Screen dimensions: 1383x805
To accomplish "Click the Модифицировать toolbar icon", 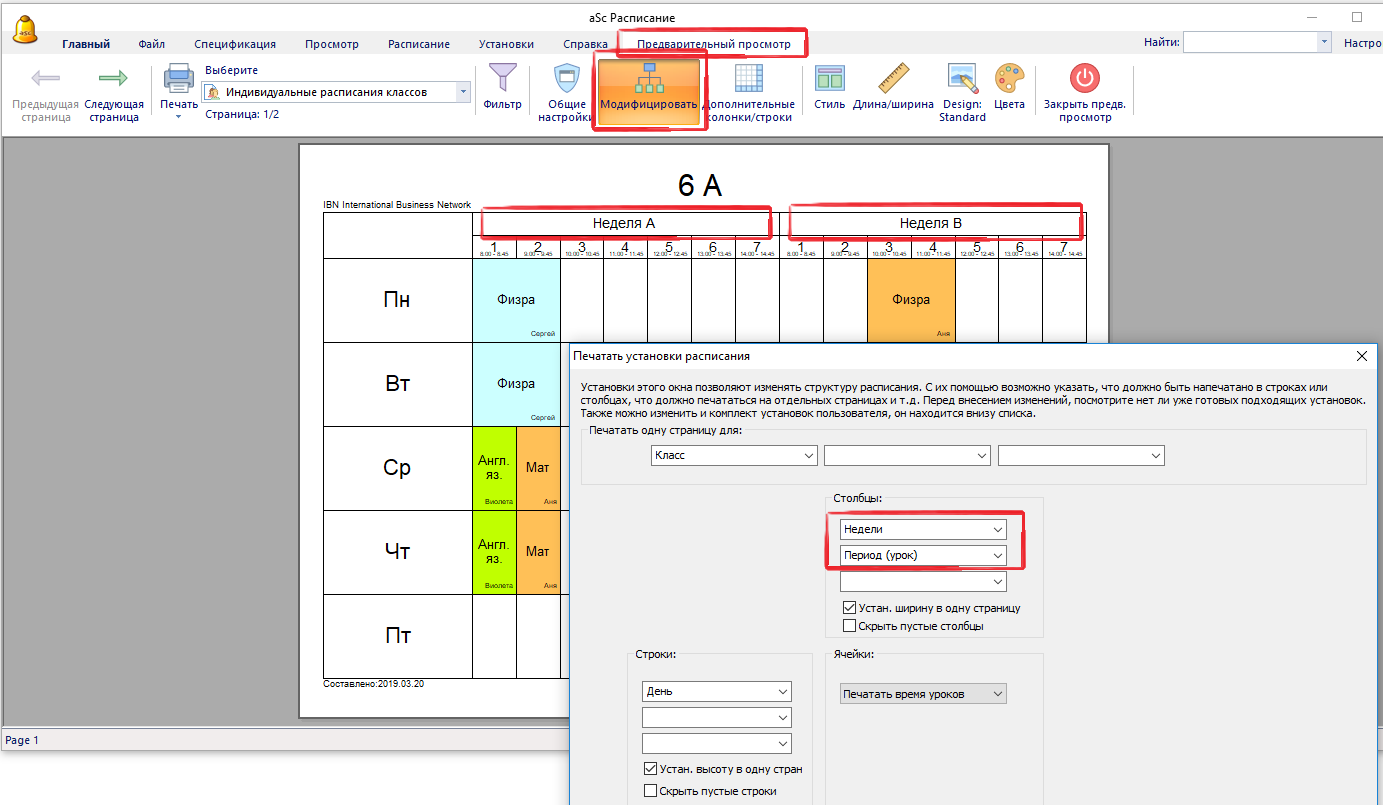I will [649, 80].
